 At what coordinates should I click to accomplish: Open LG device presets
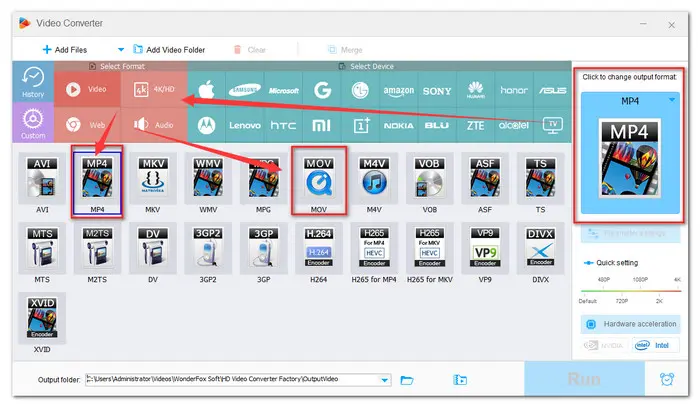[x=360, y=90]
